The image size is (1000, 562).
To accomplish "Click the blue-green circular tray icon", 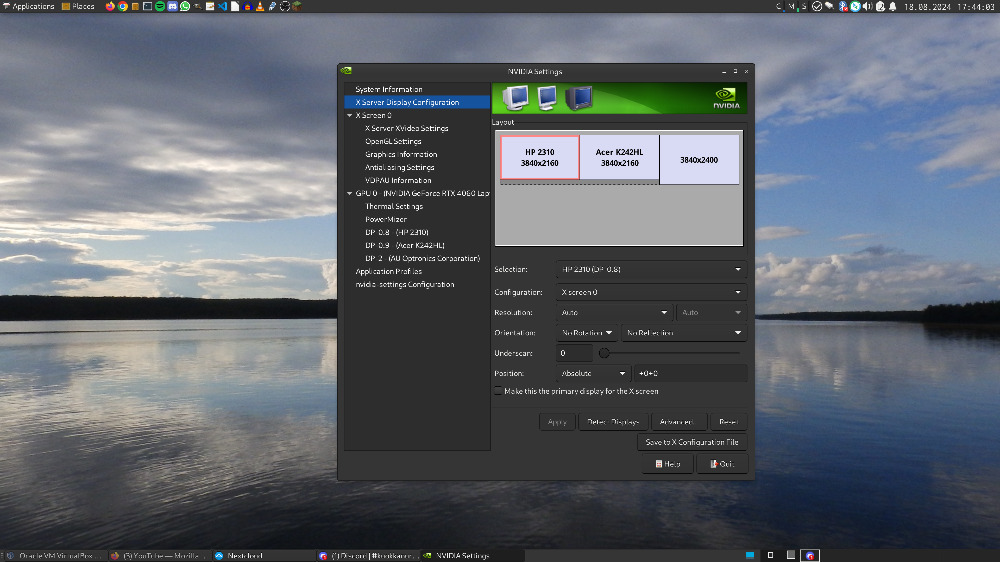I will (x=855, y=6).
